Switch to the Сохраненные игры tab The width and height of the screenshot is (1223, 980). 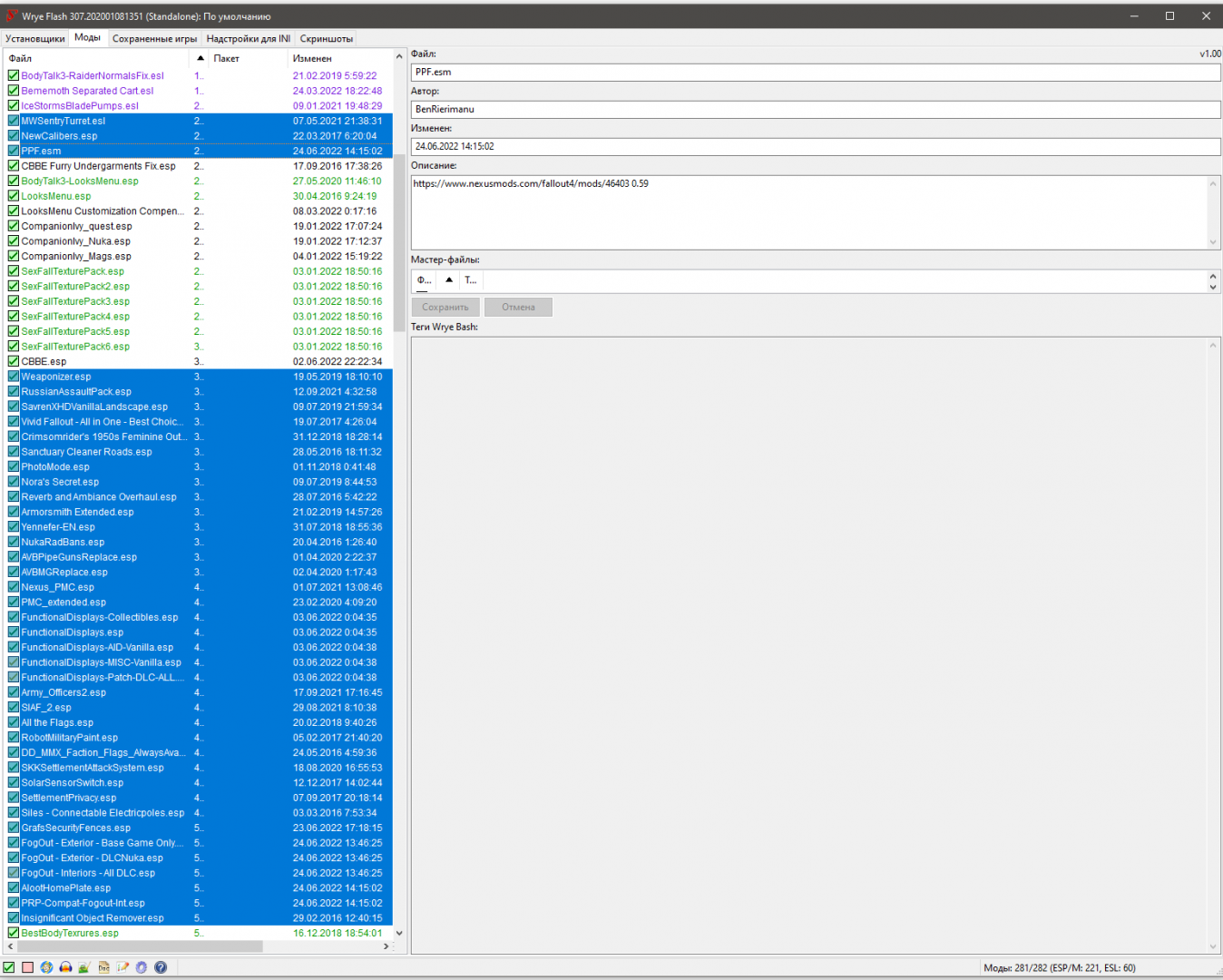(x=154, y=39)
